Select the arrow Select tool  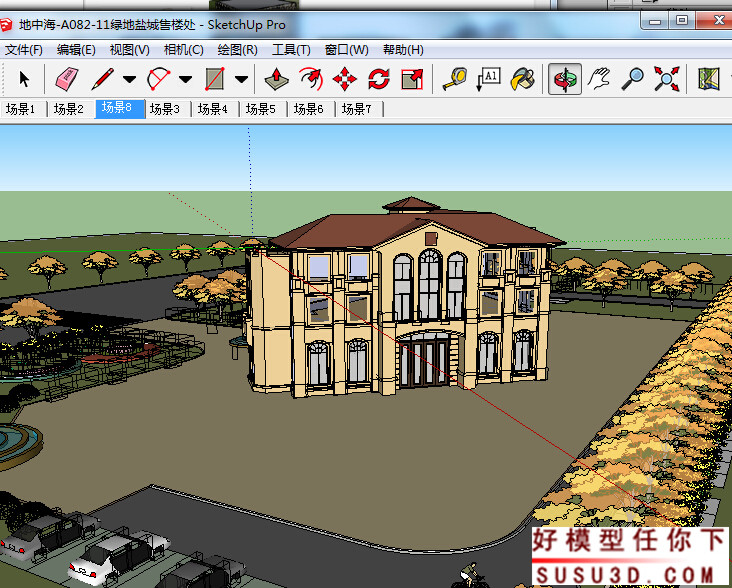point(24,79)
